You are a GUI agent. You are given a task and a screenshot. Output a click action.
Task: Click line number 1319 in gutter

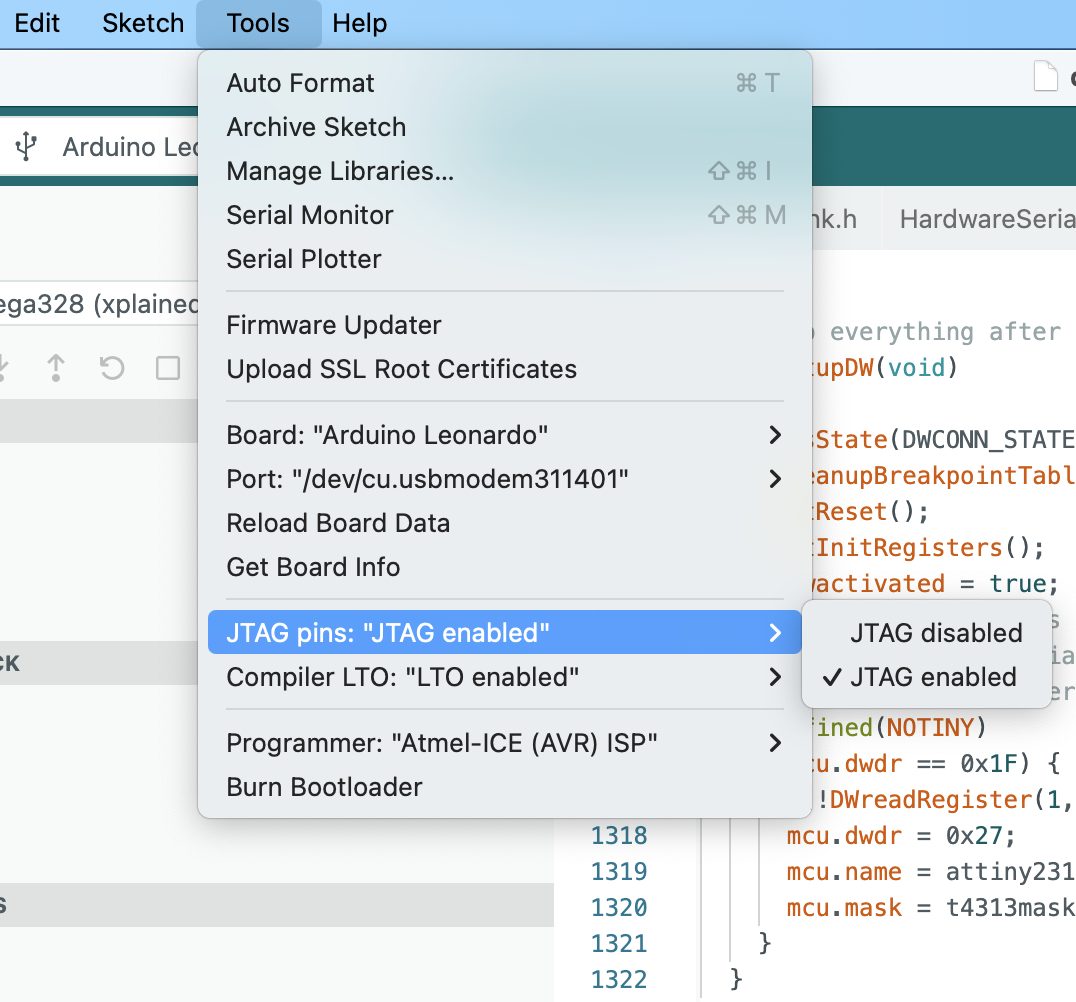[619, 871]
